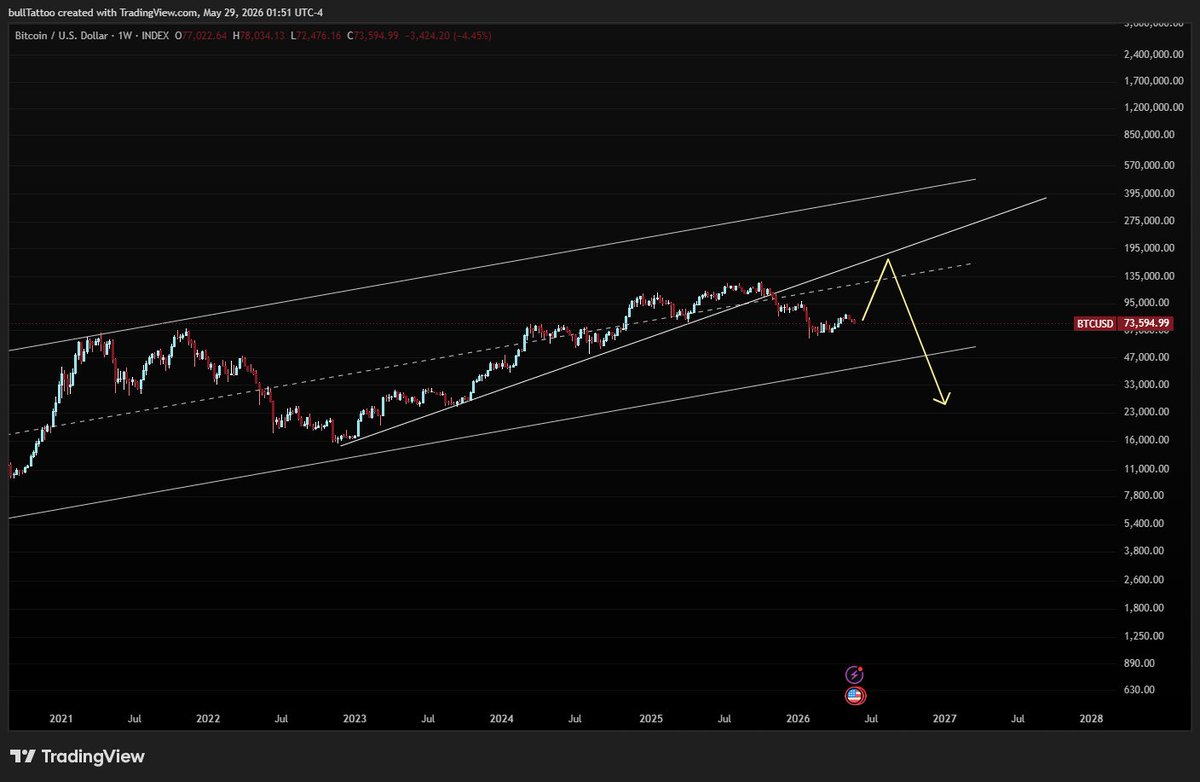Image resolution: width=1200 pixels, height=782 pixels.
Task: Click the 1W interval in the chart legend
Action: coord(124,36)
